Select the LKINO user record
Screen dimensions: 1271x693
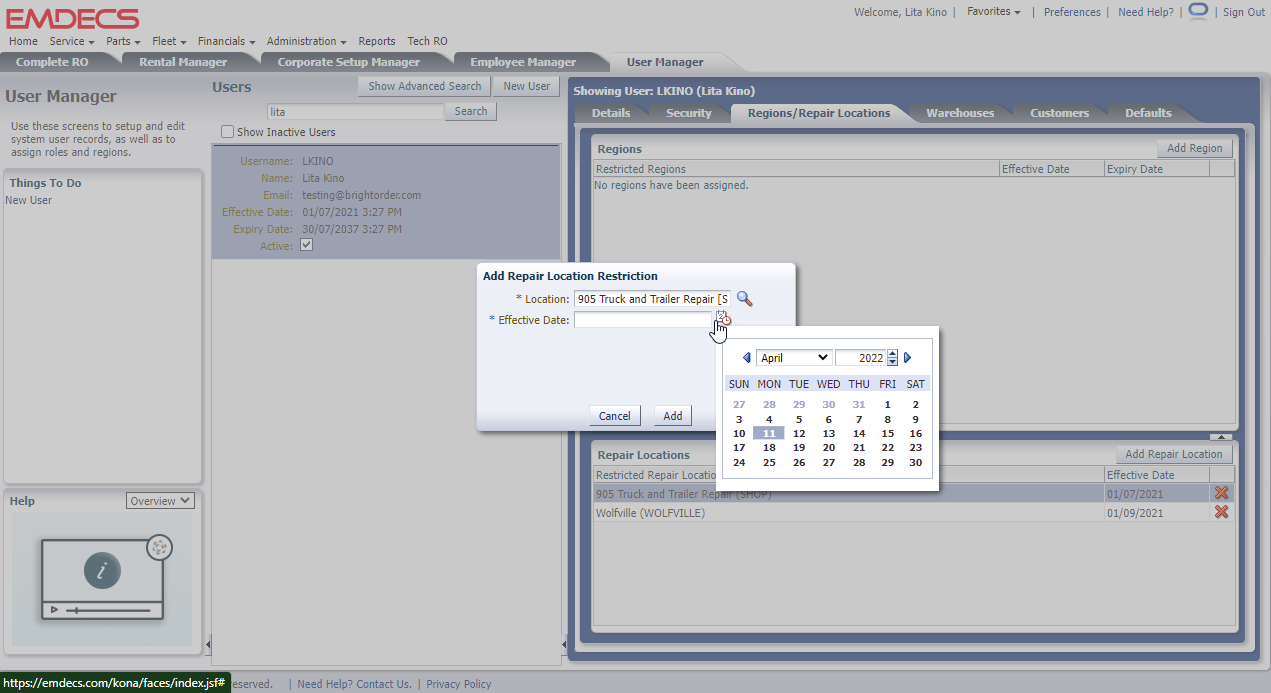386,202
